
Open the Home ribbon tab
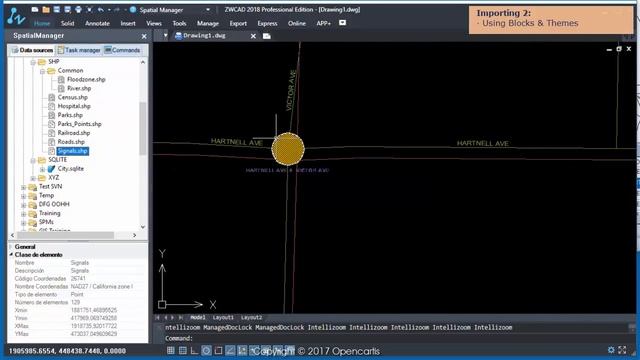42,23
